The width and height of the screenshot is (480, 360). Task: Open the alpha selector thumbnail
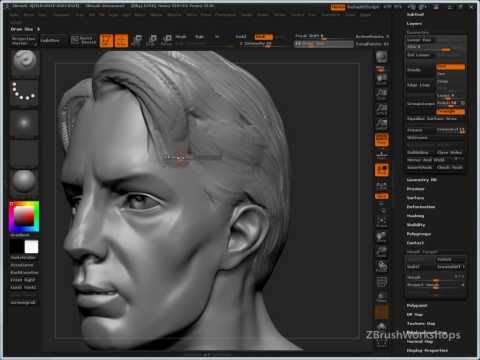[24, 122]
